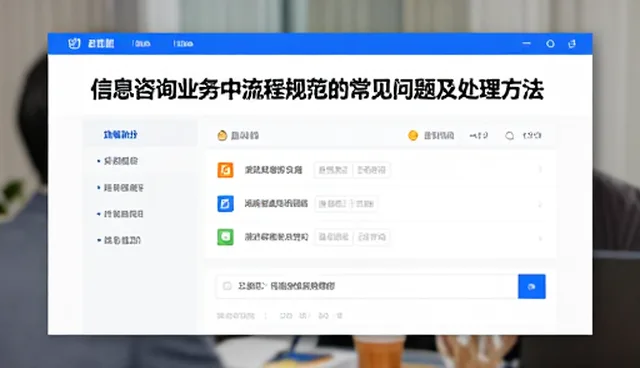Click the circle icon in the blue title bar
The height and width of the screenshot is (368, 640).
(x=550, y=44)
